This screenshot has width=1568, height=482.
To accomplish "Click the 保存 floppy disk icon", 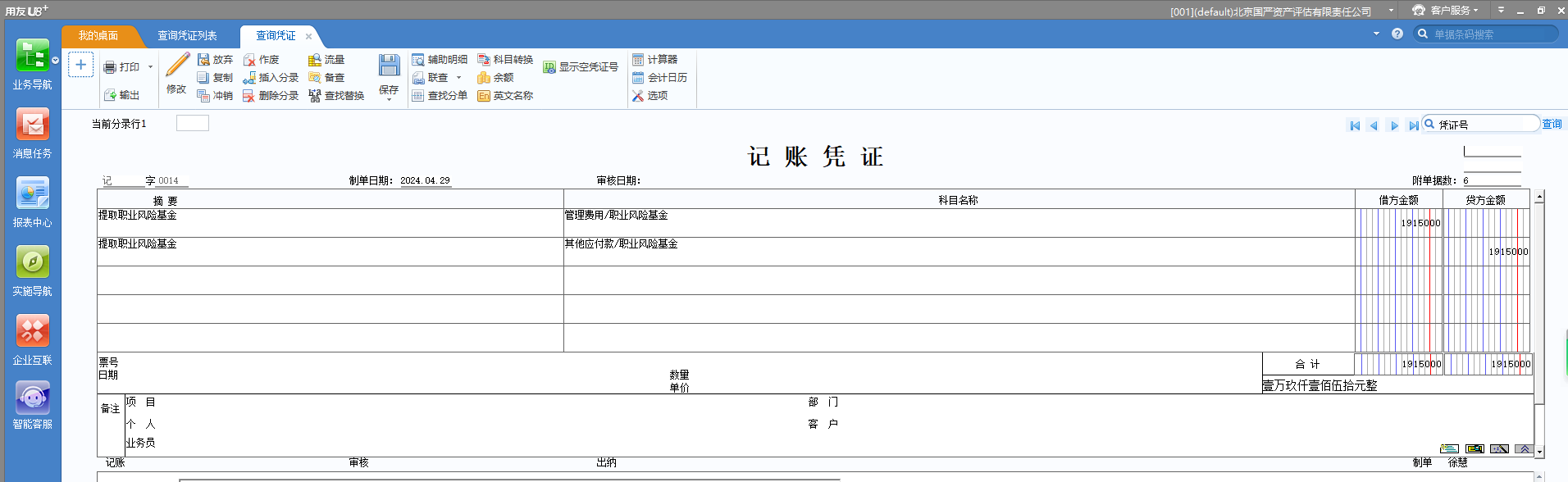I will click(389, 66).
